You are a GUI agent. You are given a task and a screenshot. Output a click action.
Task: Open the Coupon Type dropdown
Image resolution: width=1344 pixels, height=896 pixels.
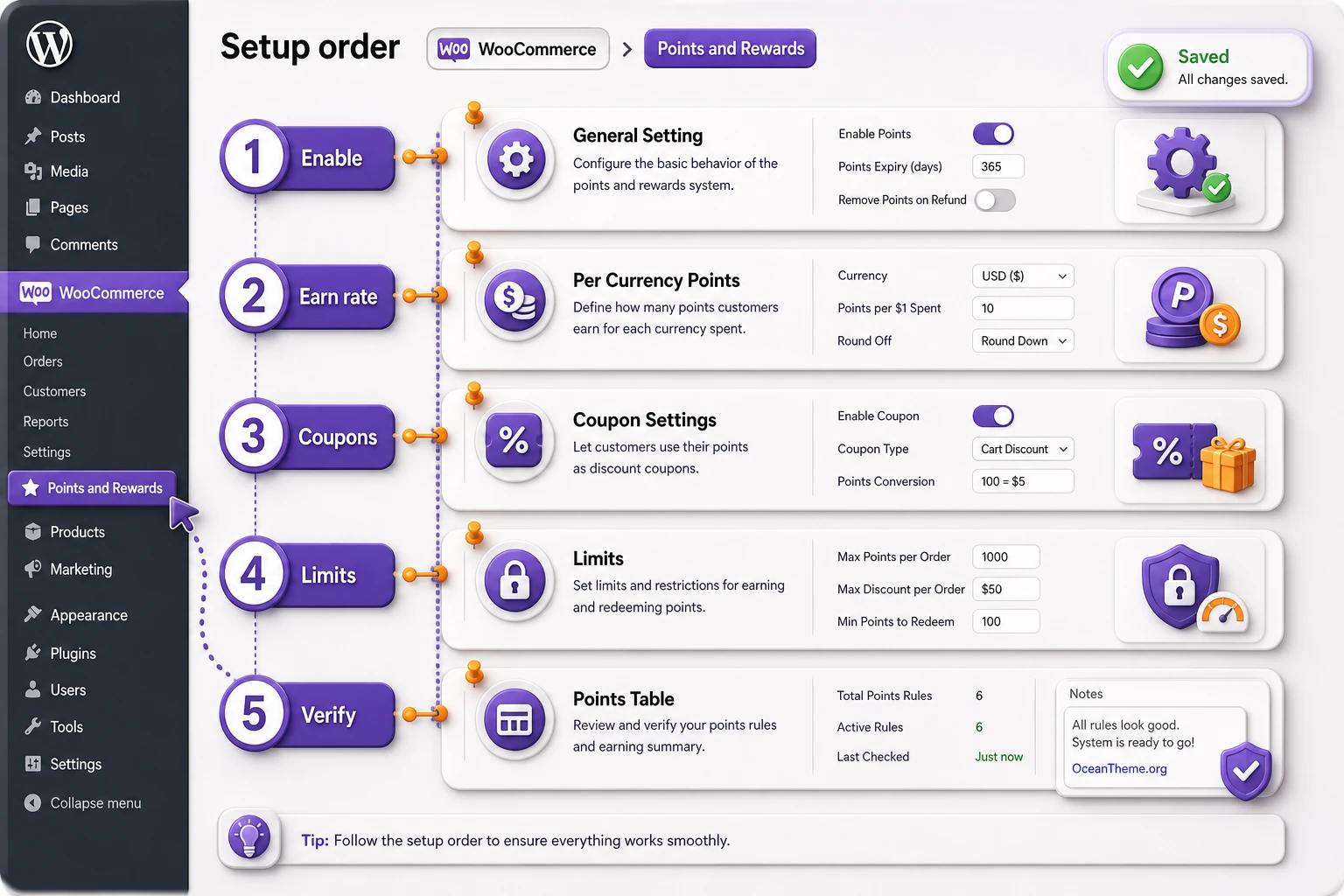coord(1023,449)
